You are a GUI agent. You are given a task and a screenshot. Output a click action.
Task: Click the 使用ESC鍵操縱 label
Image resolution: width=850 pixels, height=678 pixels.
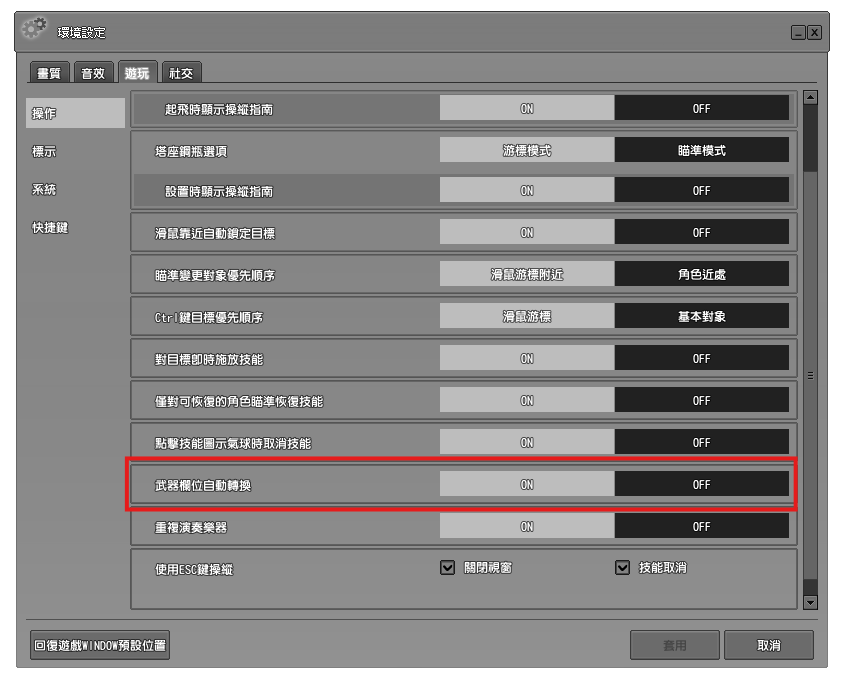coord(194,569)
